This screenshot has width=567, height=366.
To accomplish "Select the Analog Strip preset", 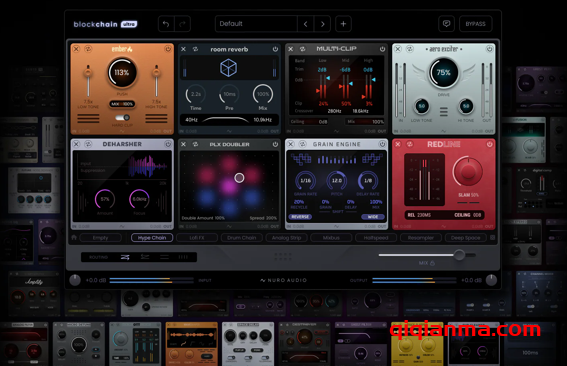I will [x=286, y=238].
